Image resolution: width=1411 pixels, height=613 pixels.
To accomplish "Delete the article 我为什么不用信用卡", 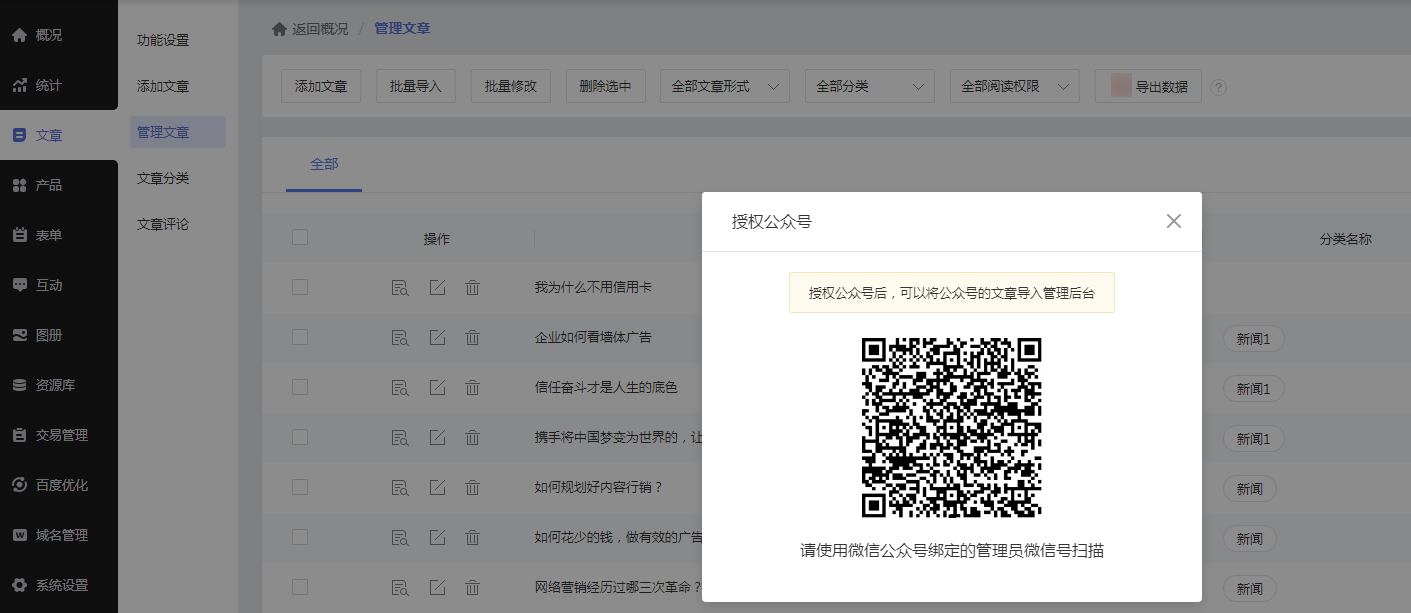I will pyautogui.click(x=473, y=288).
